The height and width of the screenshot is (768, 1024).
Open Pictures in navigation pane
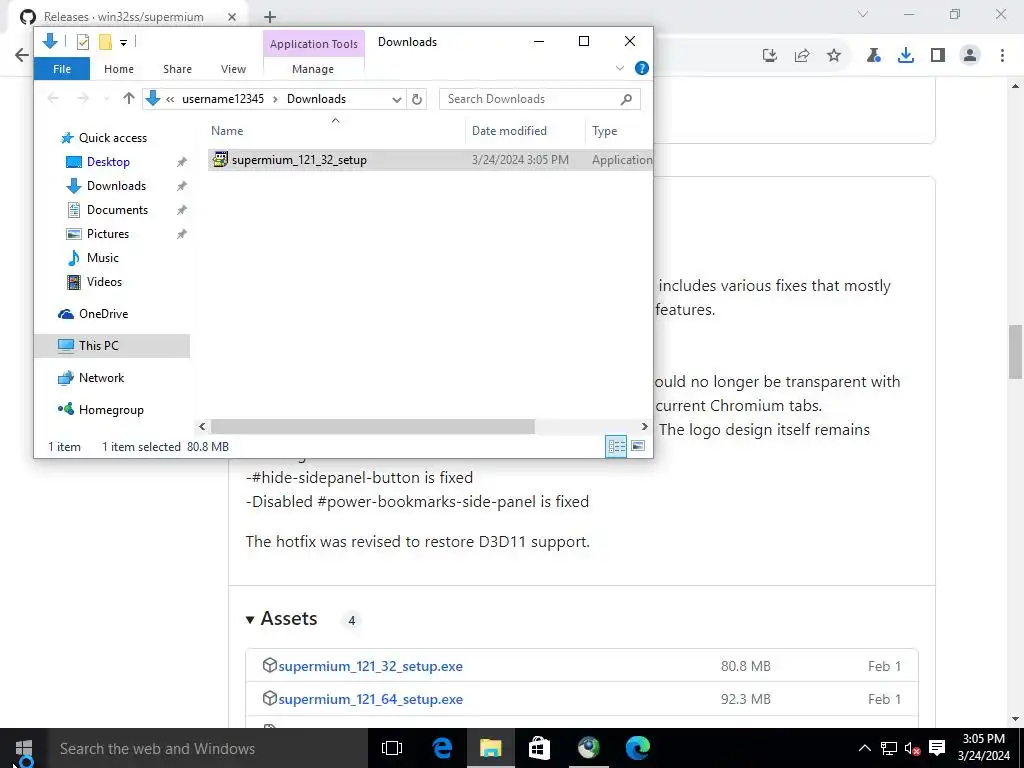(x=108, y=234)
